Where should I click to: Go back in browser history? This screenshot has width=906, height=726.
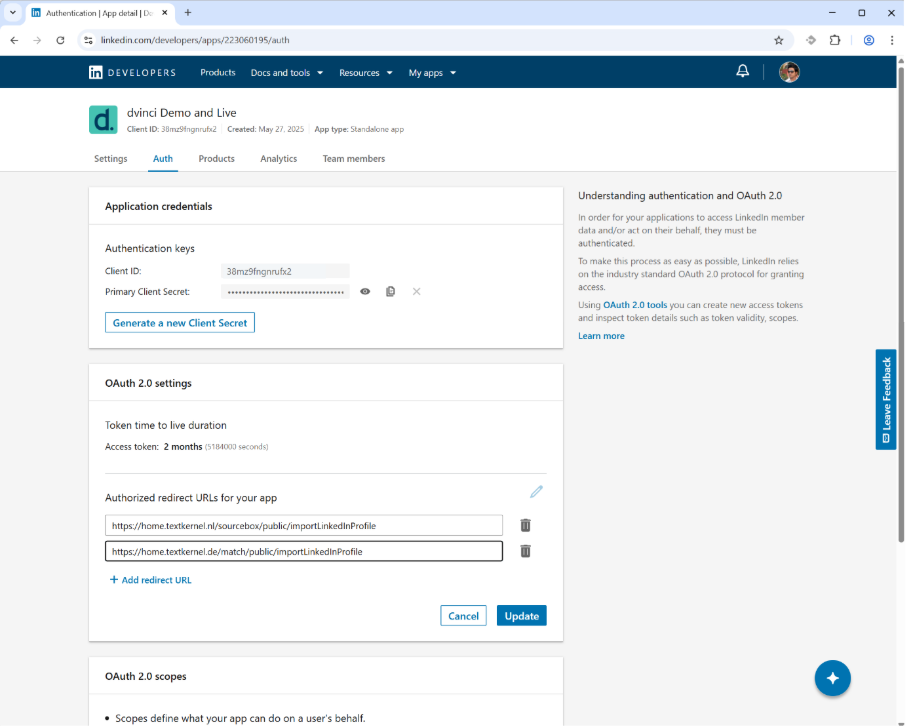(x=14, y=40)
